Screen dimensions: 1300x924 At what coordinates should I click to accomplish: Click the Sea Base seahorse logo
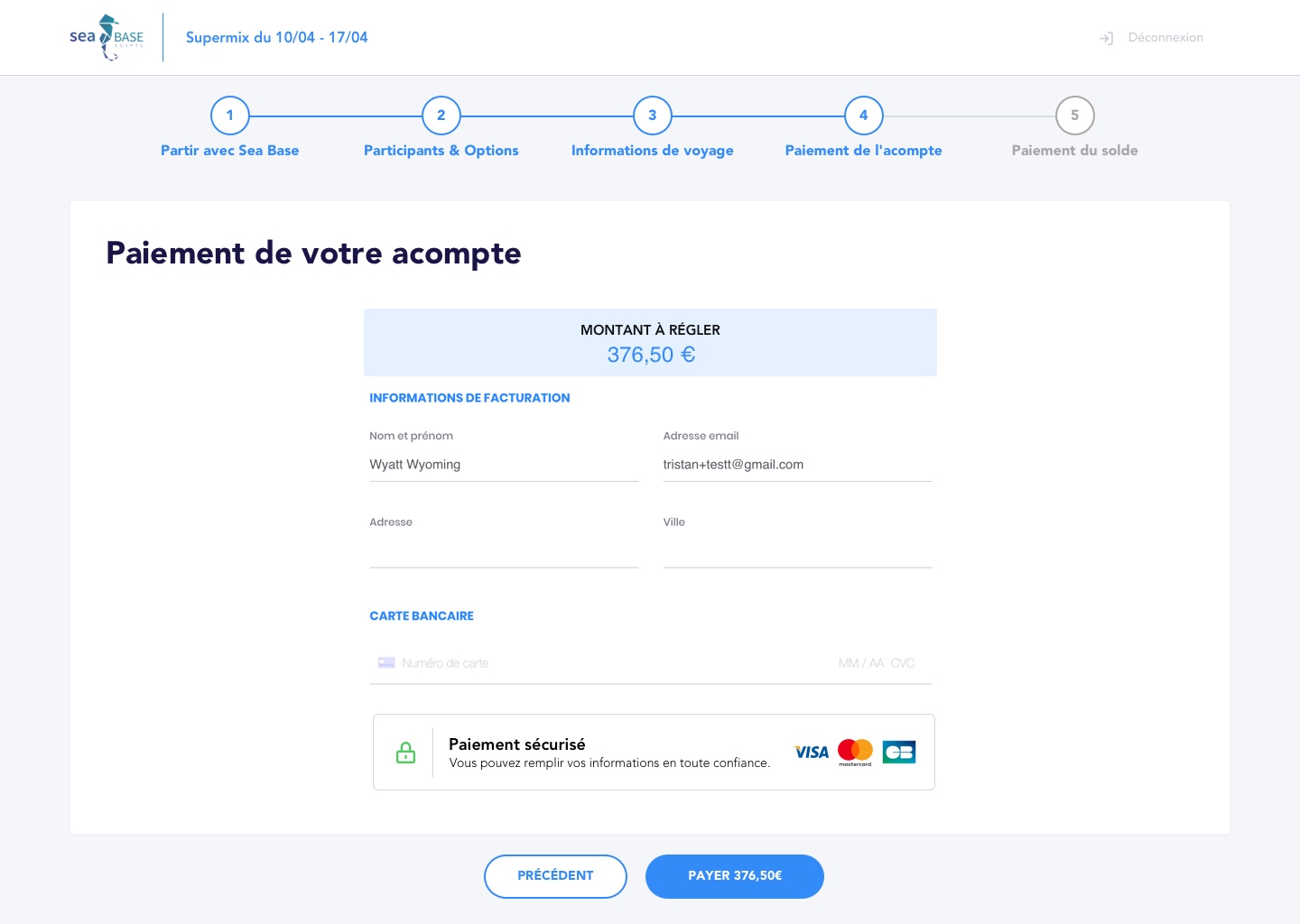pos(107,38)
